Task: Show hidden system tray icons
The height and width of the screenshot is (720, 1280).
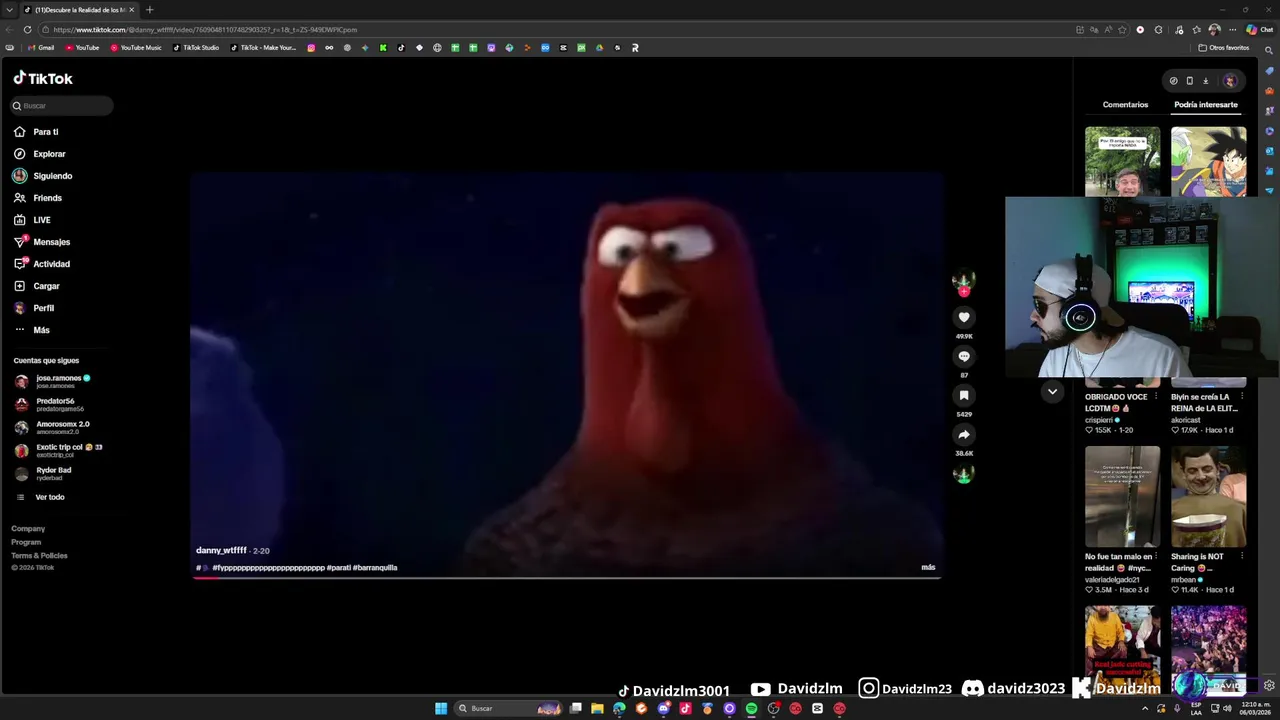Action: point(1145,709)
